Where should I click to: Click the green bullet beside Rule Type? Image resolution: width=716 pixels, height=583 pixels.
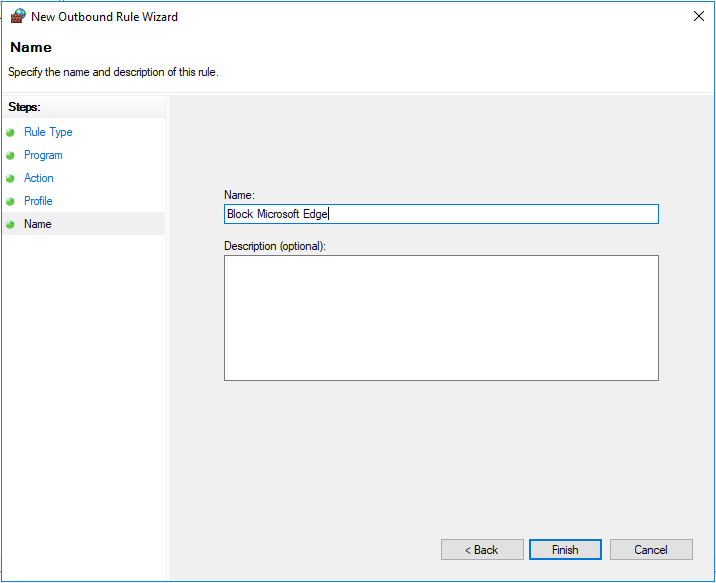[11, 132]
